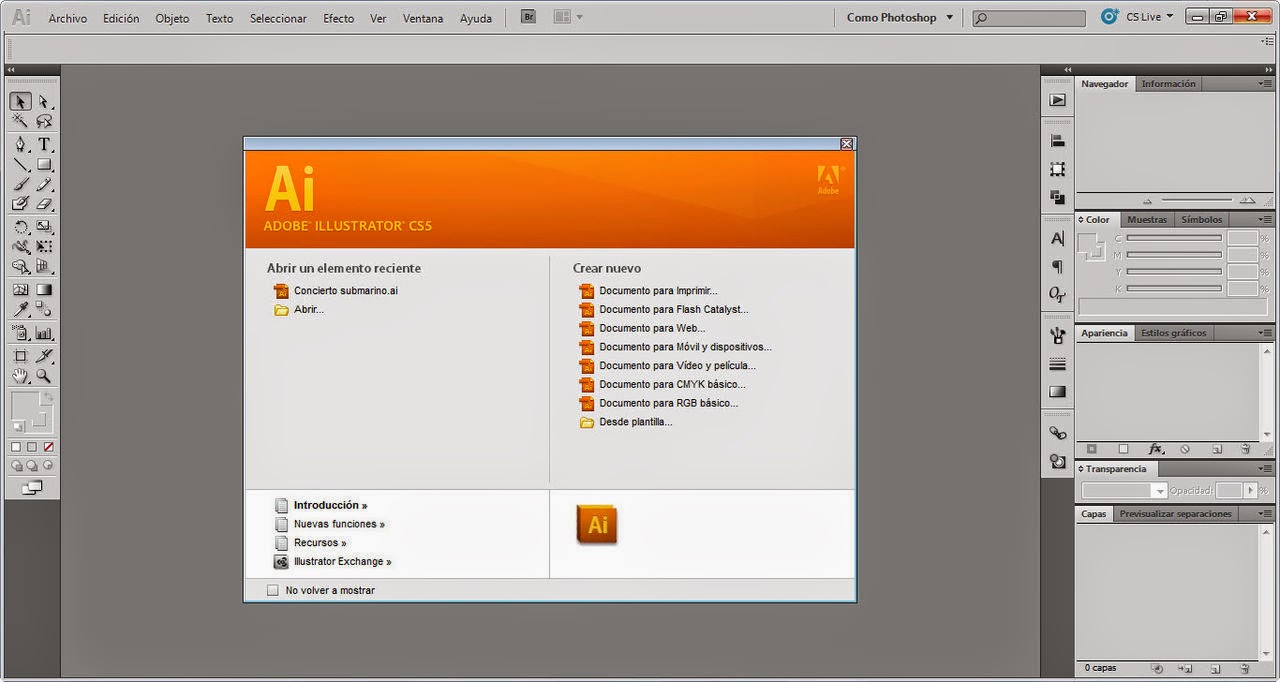
Task: Open the Character panel icon in the right dock
Action: pos(1057,238)
